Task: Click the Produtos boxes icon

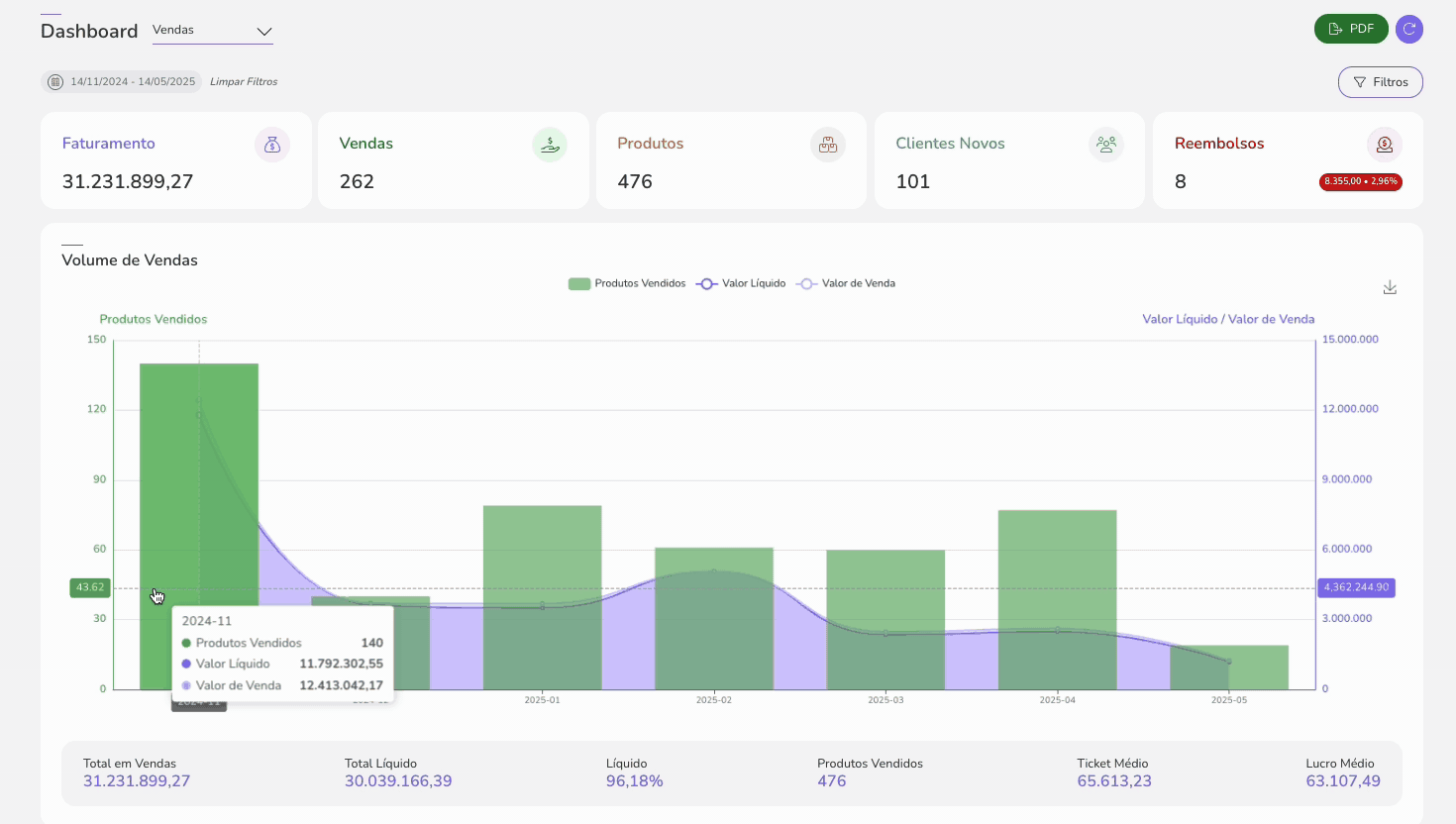Action: [828, 145]
